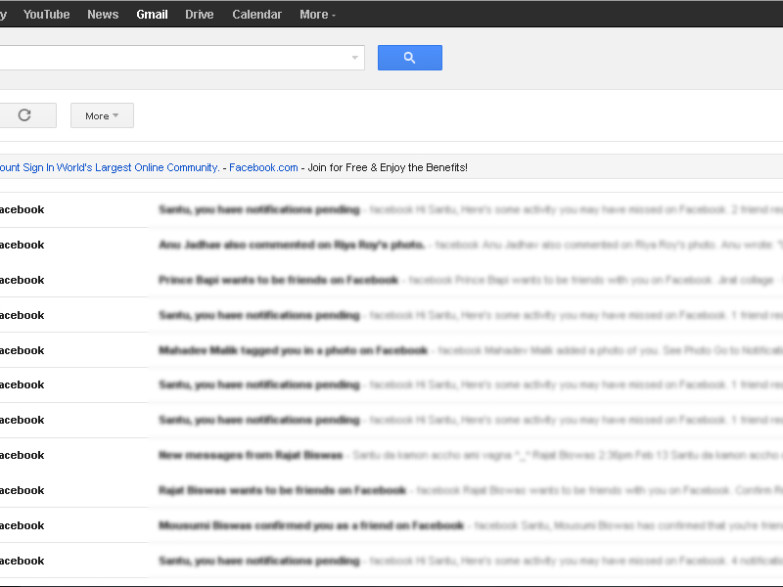
Task: Open search options dropdown arrow in search box
Action: [x=355, y=57]
